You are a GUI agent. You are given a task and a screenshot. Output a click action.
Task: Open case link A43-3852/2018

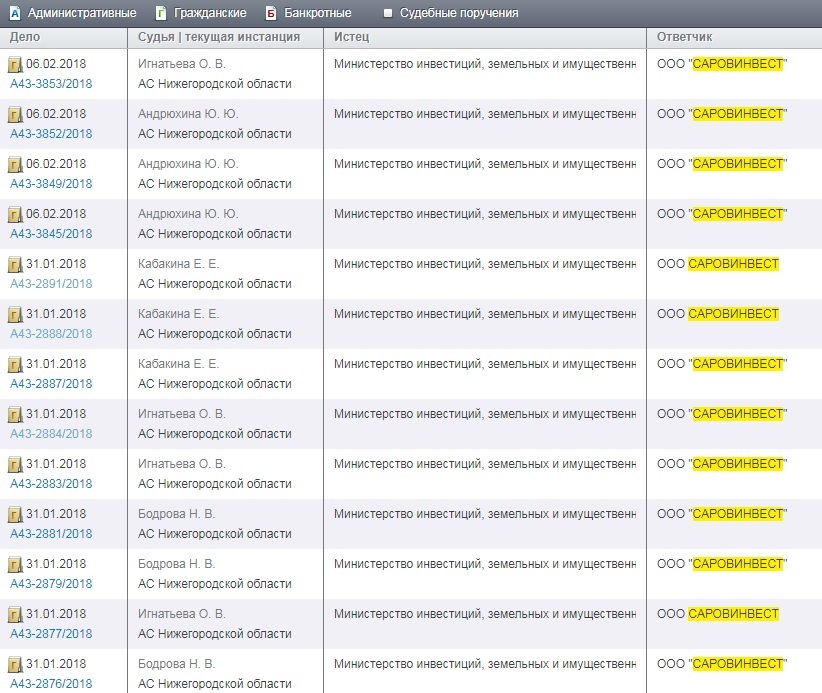click(51, 134)
